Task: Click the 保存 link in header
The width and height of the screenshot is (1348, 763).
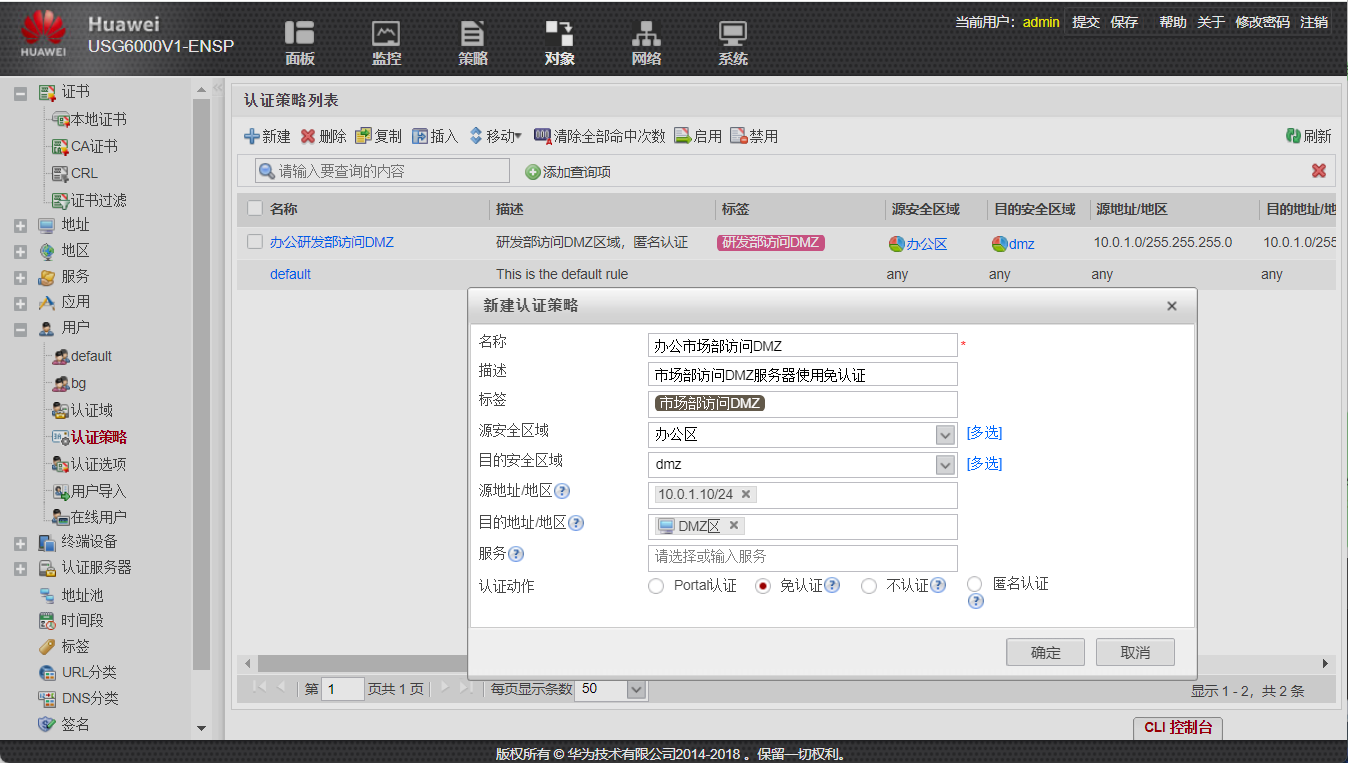Action: pyautogui.click(x=1124, y=22)
